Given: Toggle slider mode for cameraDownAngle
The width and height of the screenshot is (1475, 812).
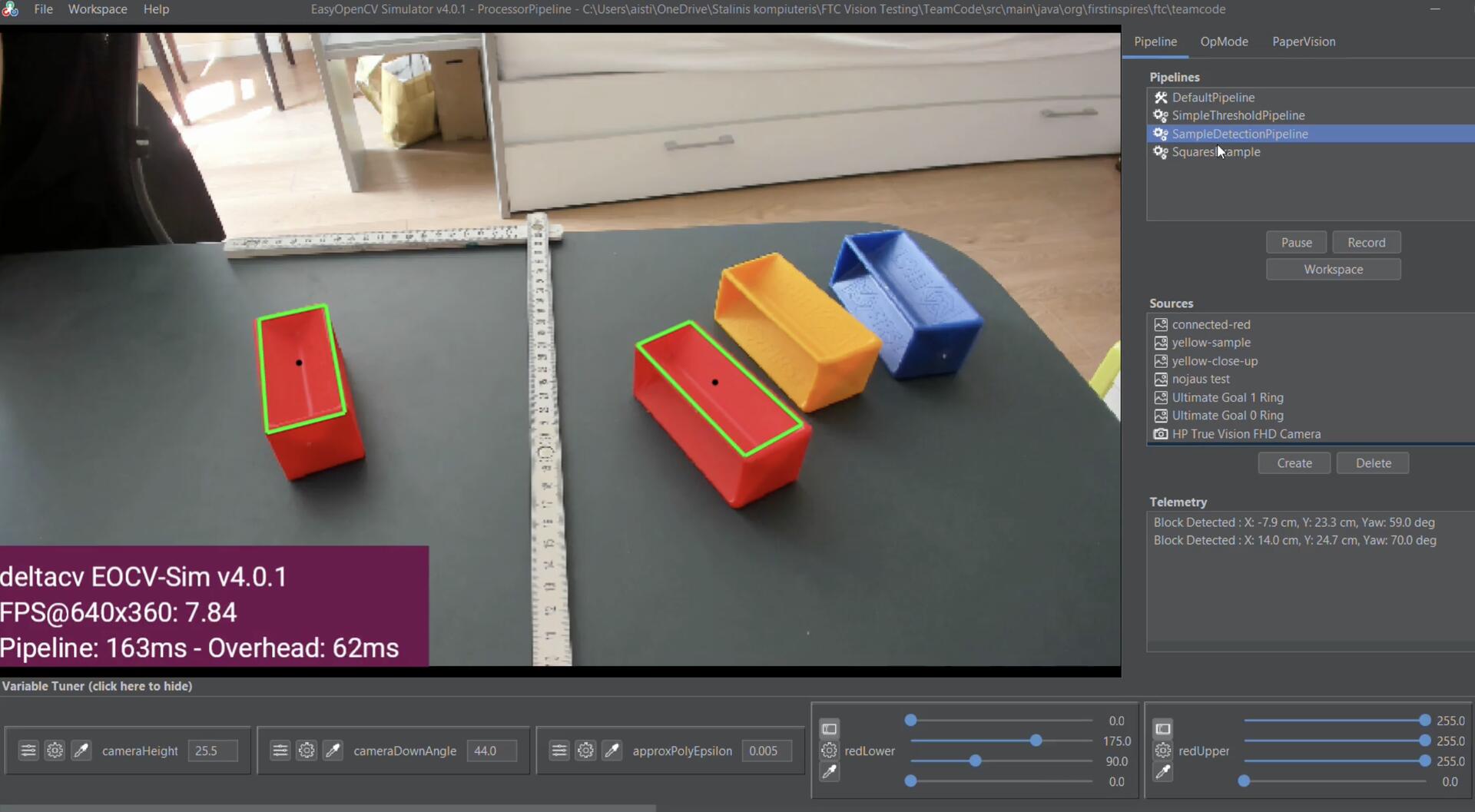Looking at the screenshot, I should tap(280, 751).
